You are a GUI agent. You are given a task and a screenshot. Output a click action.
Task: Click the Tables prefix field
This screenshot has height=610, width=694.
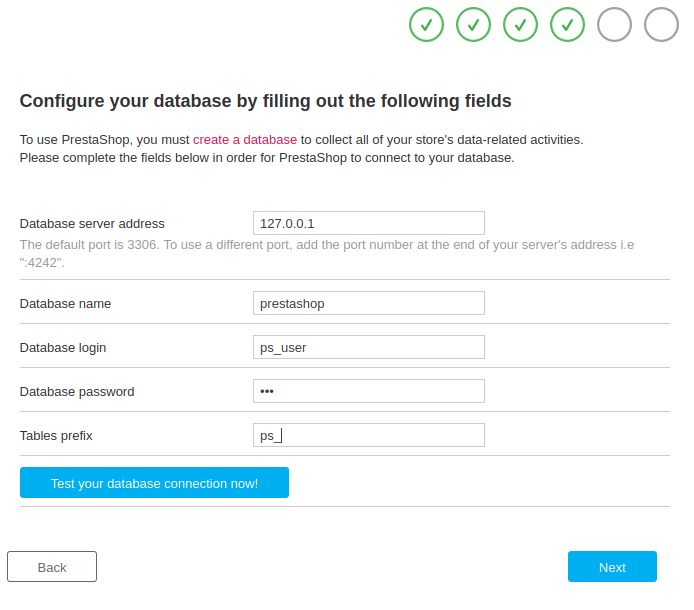point(369,435)
